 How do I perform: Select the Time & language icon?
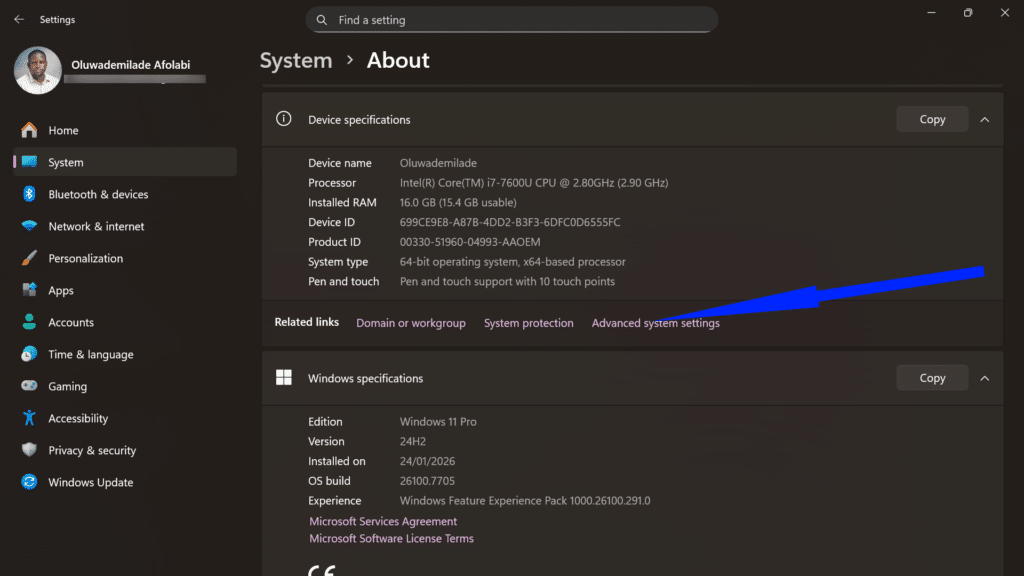30,354
